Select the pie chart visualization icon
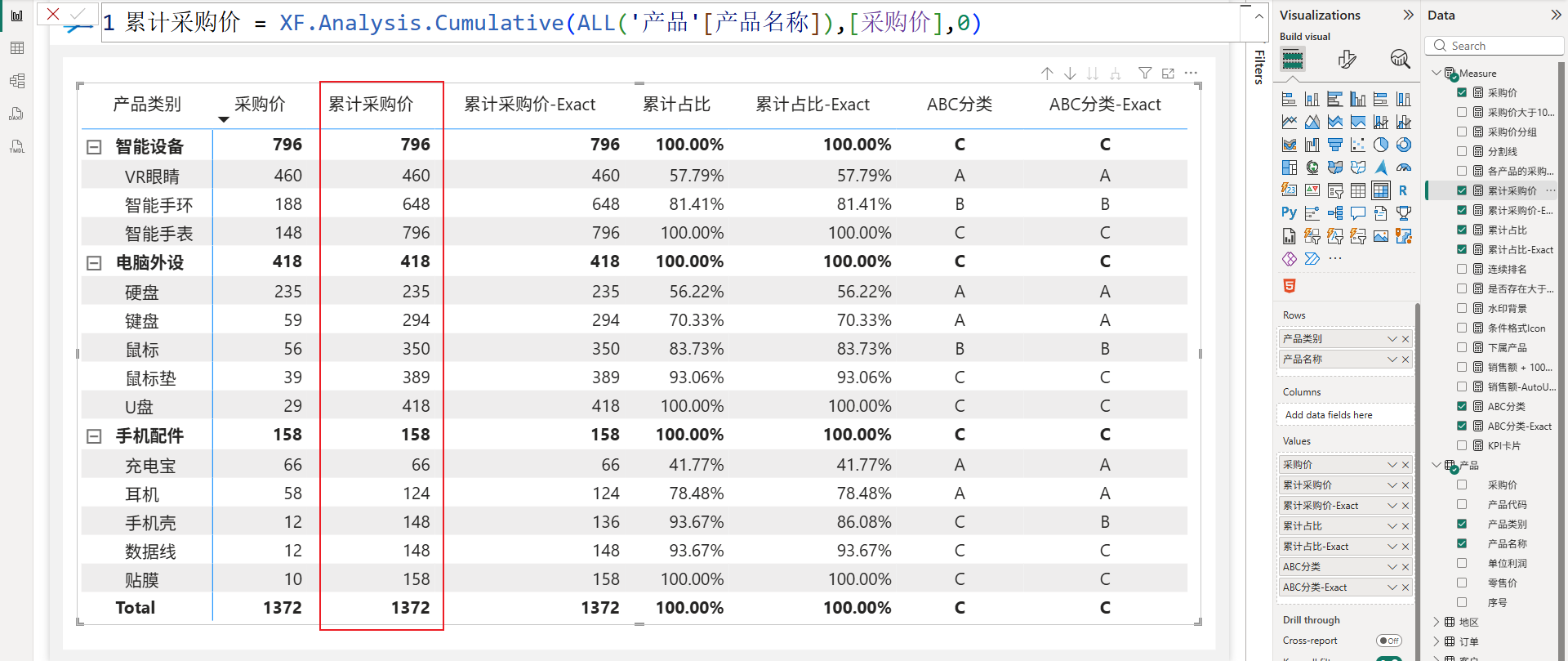 point(1380,145)
